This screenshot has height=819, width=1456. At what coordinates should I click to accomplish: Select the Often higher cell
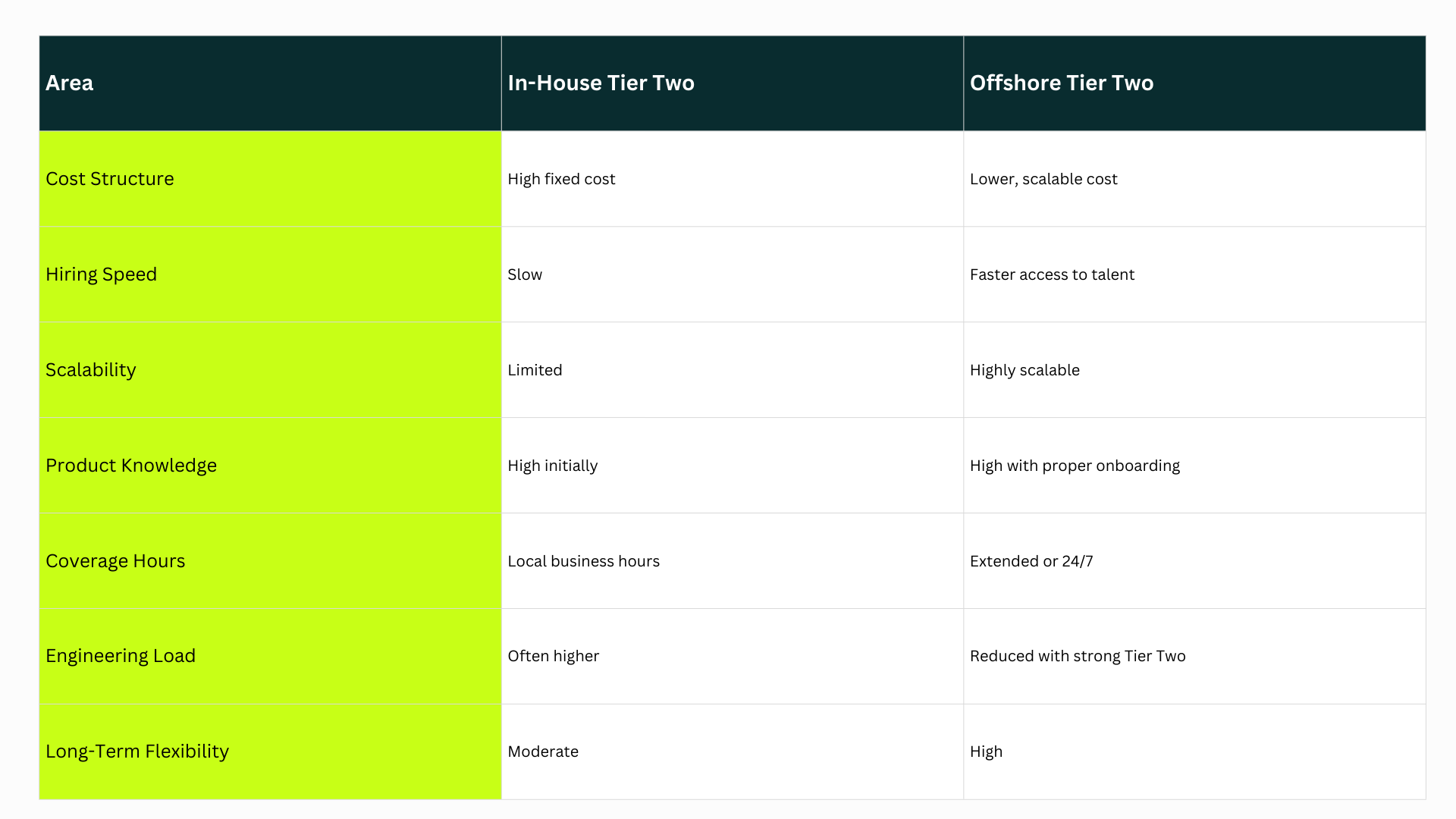click(x=553, y=656)
